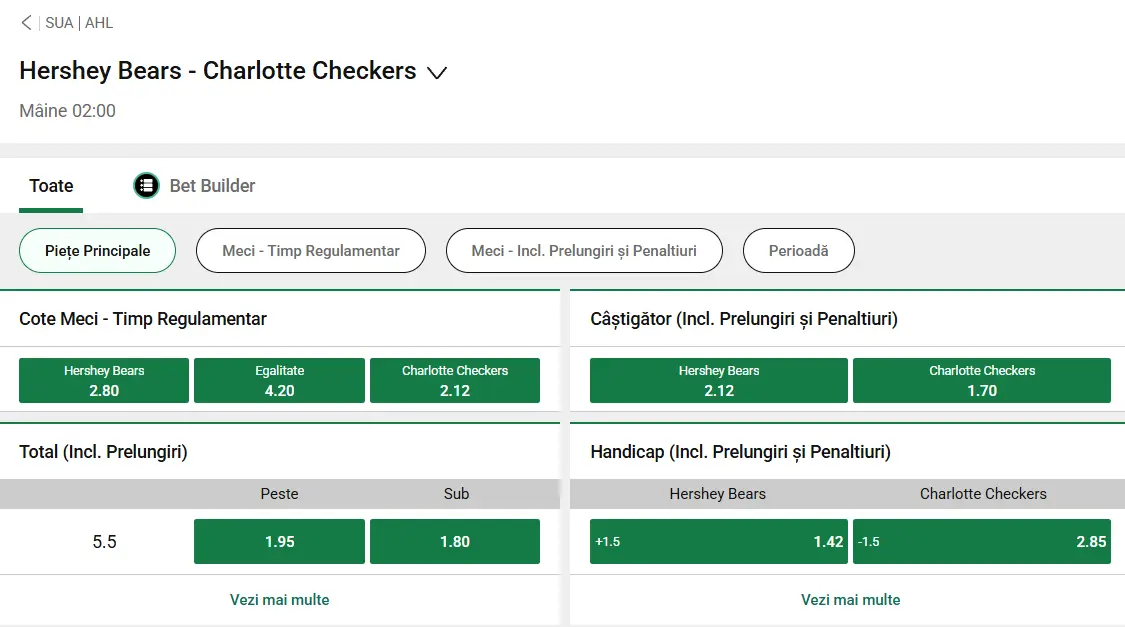Click the Bet Builder list icon
Screen dimensions: 1125x627
(146, 185)
